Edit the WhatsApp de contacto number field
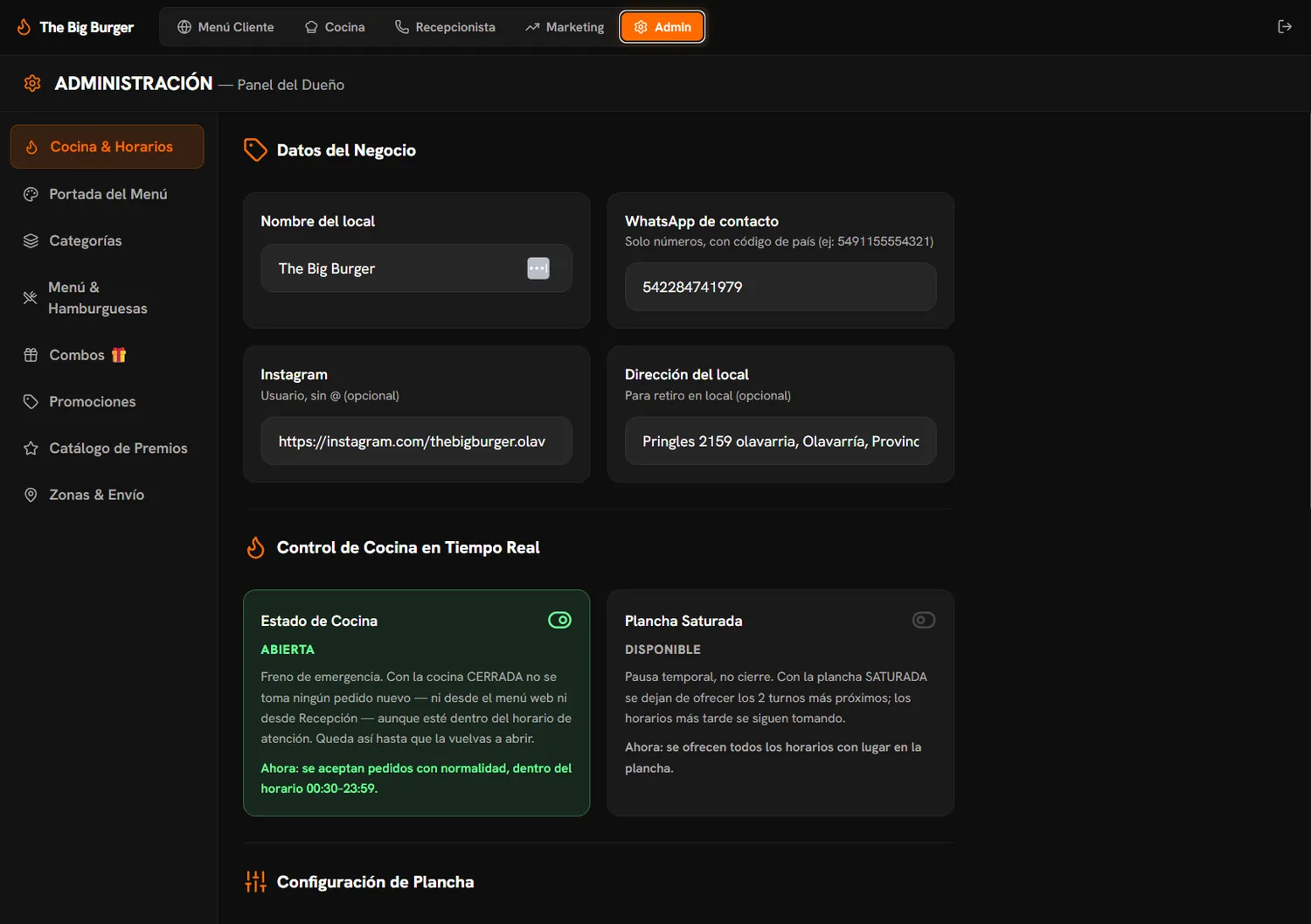The height and width of the screenshot is (924, 1311). (x=780, y=287)
